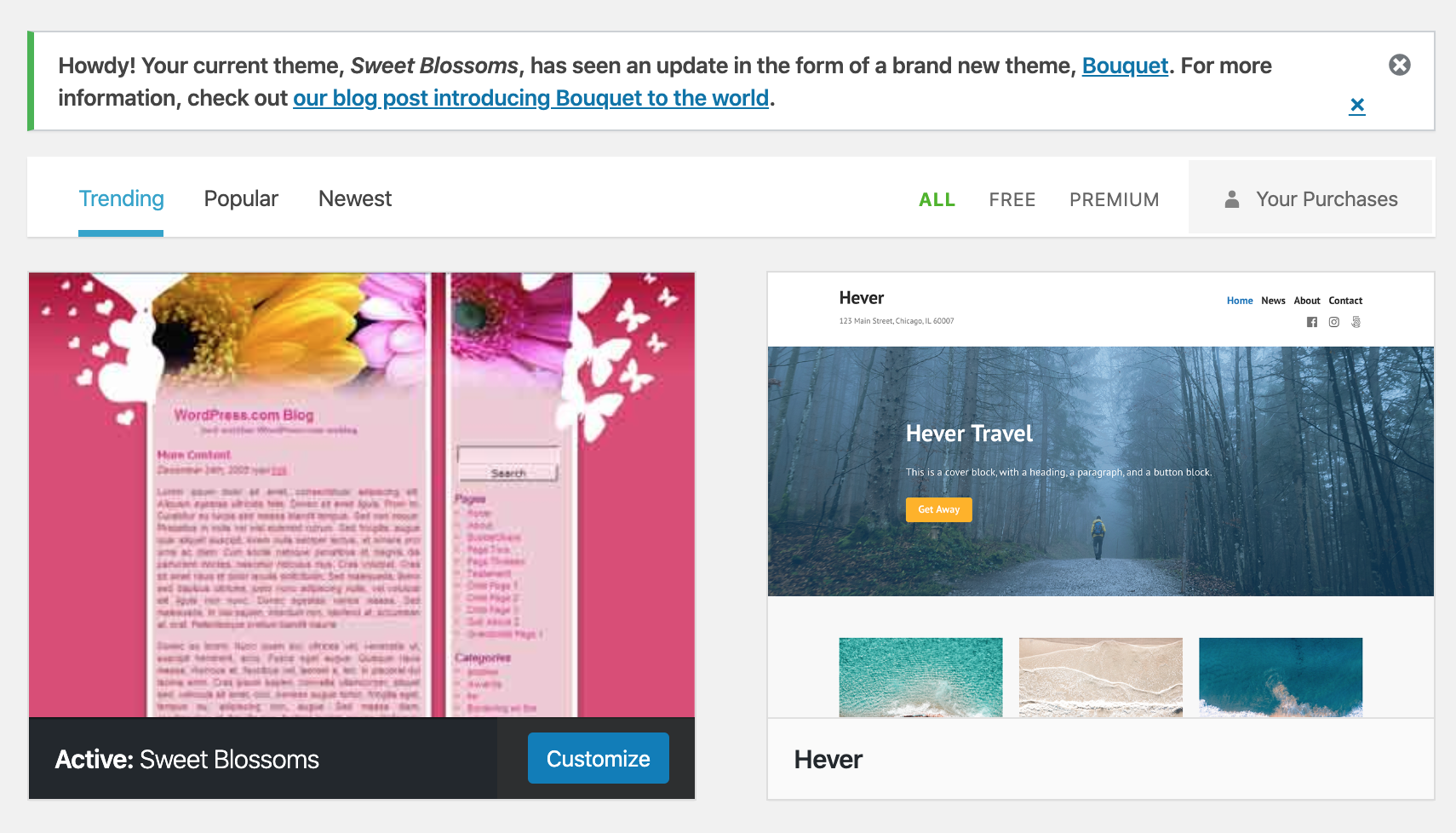Open Your Purchases
The height and width of the screenshot is (833, 1456).
click(1311, 198)
